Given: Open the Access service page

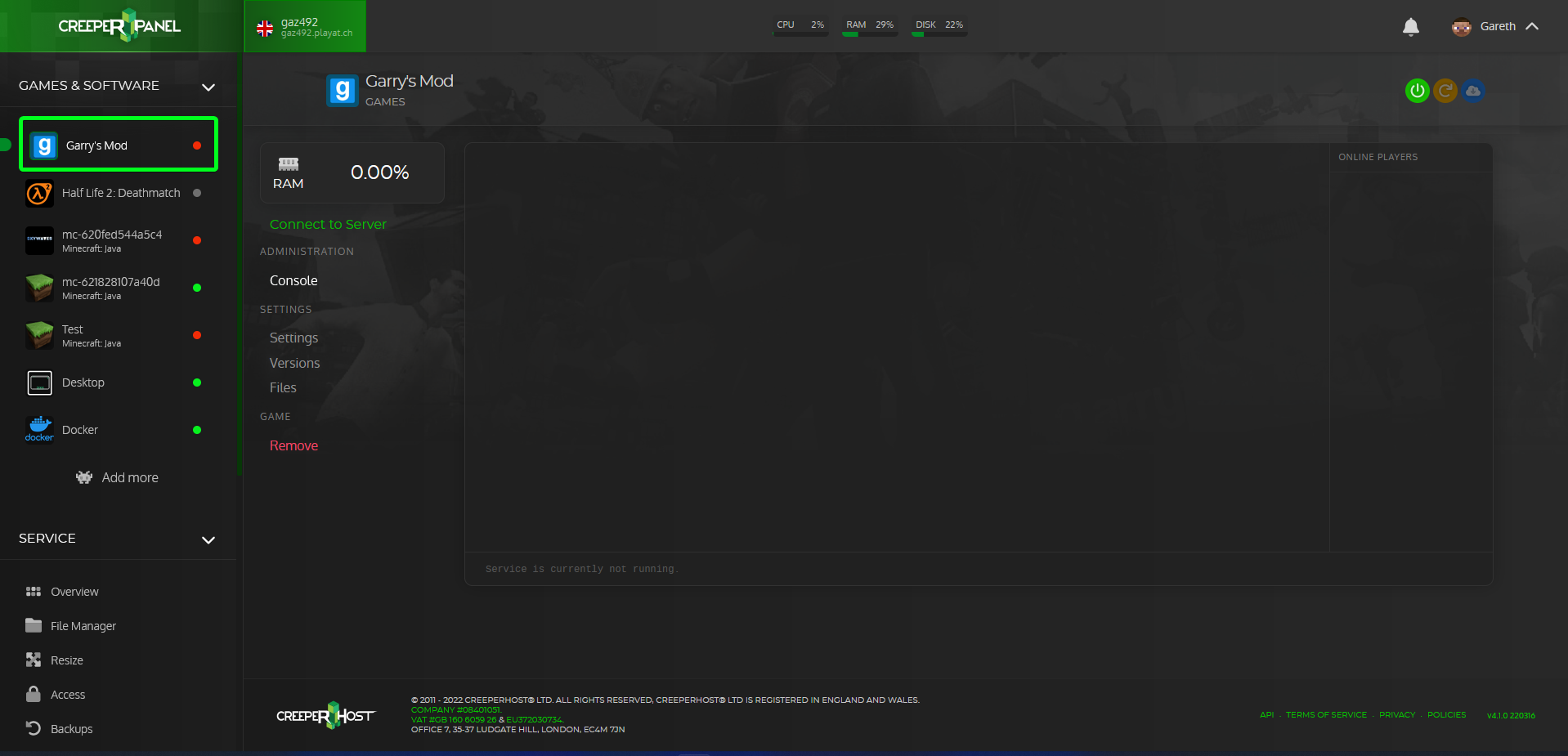Looking at the screenshot, I should (x=68, y=695).
